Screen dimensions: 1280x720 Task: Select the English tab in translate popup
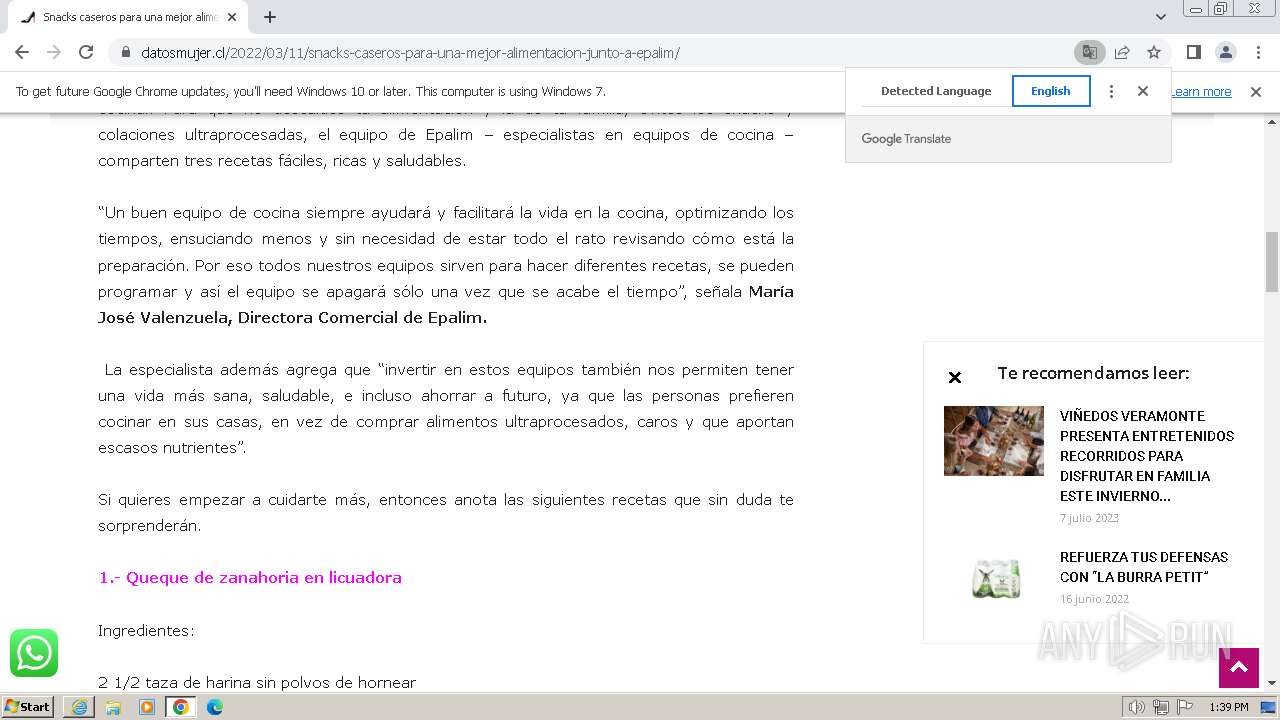pos(1051,91)
